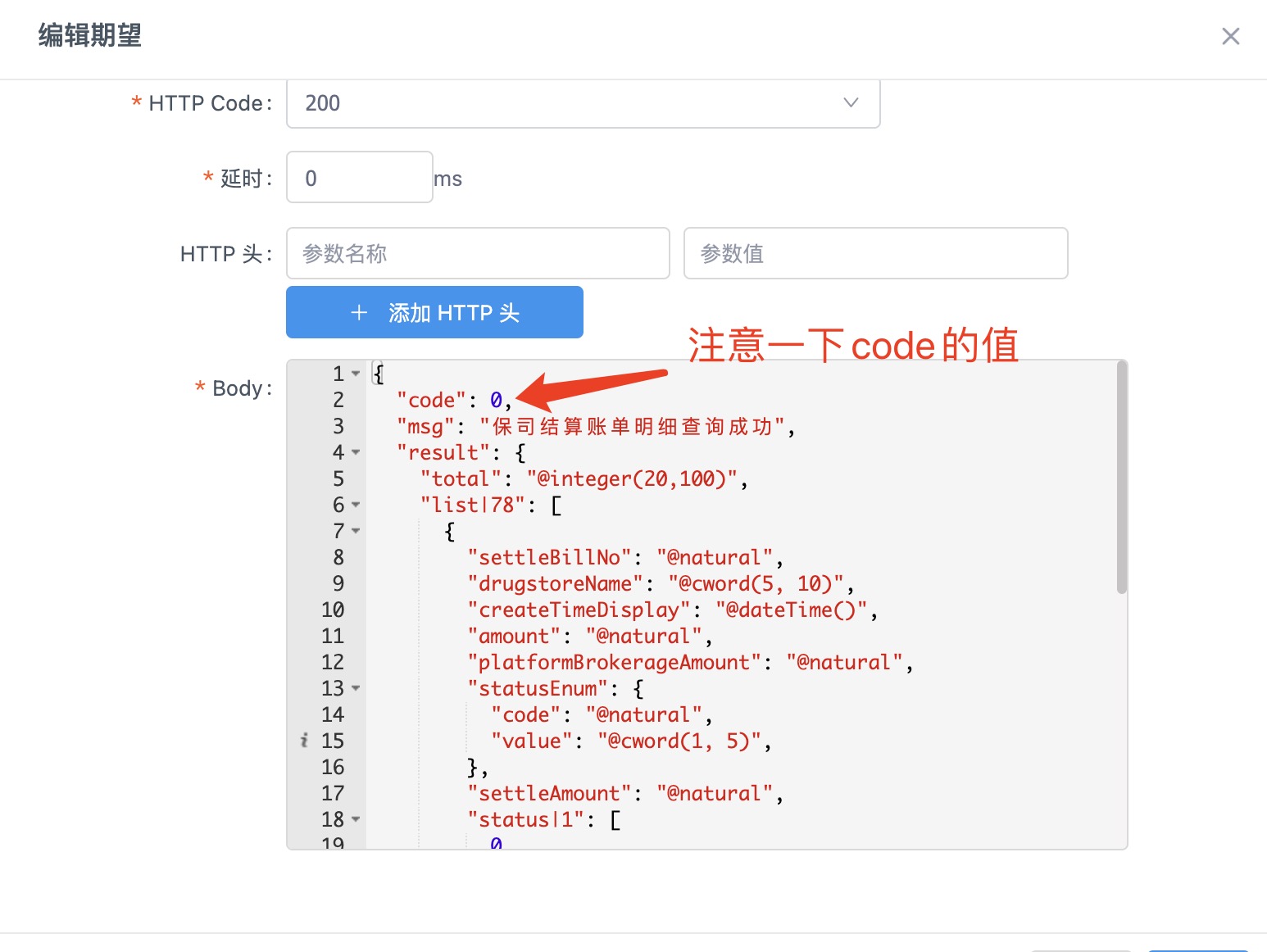Click the Body editor vertical scrollbar
1267x952 pixels.
[1121, 477]
